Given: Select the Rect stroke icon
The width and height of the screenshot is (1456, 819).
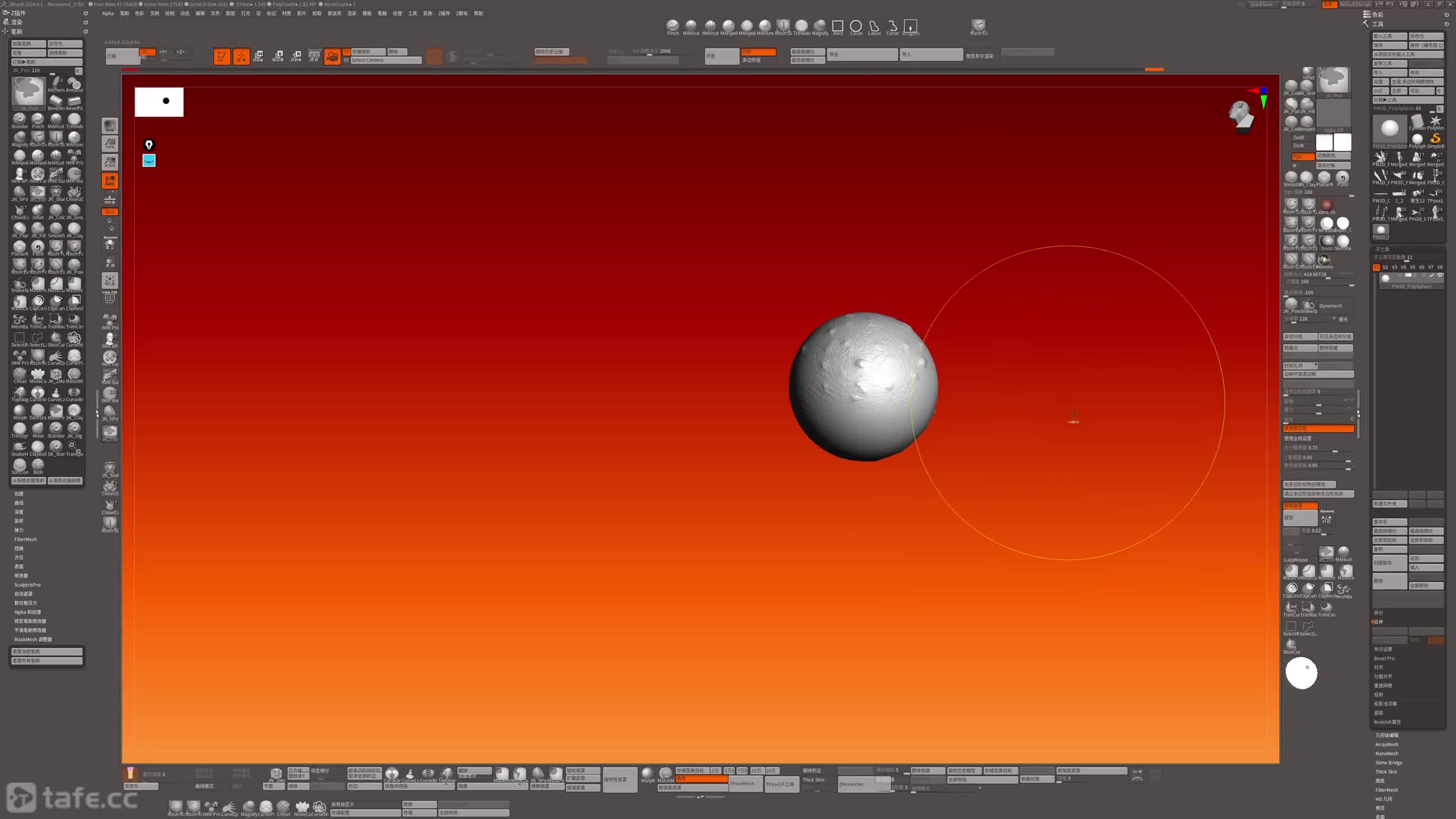Looking at the screenshot, I should pos(838,27).
